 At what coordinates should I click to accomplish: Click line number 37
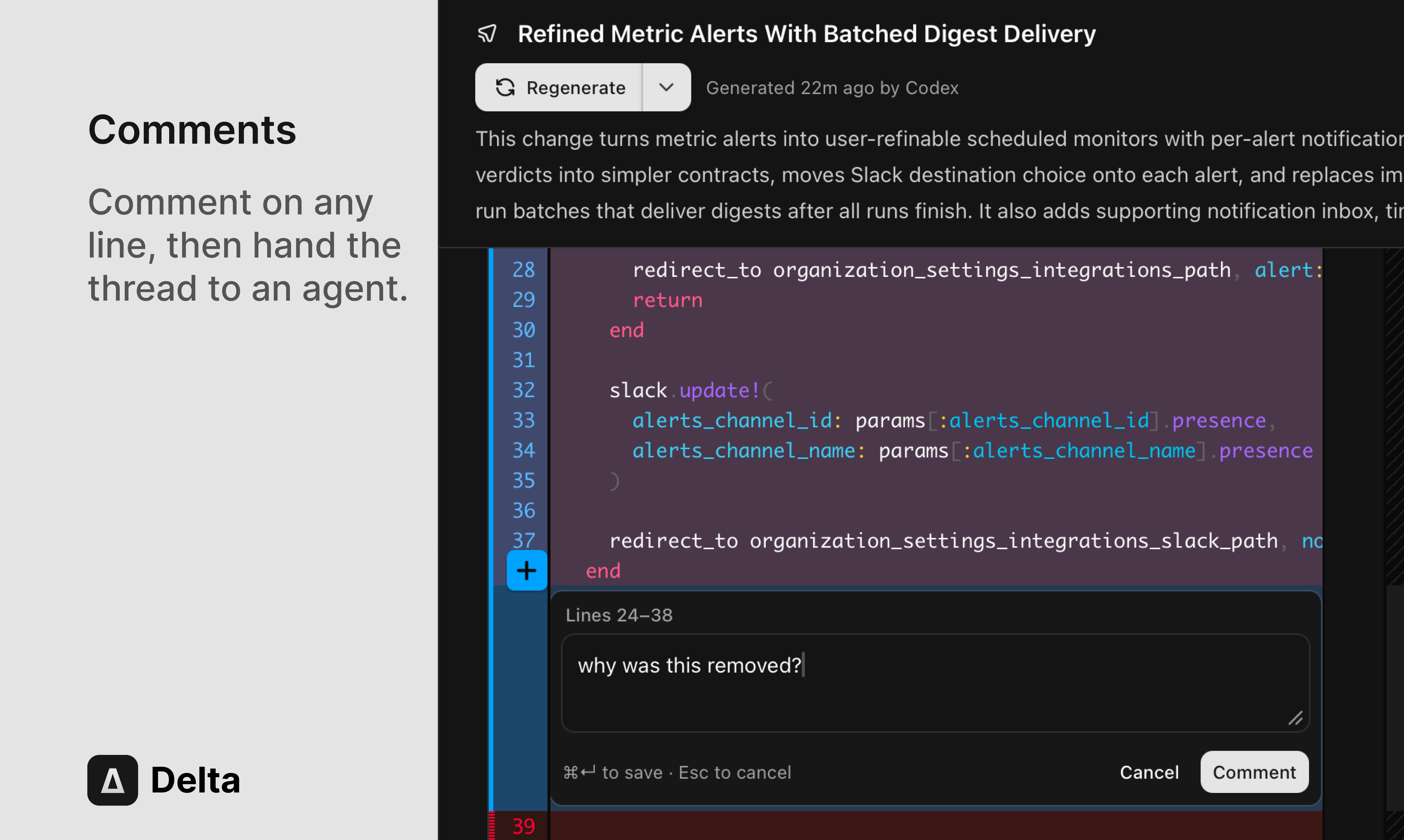pos(524,540)
